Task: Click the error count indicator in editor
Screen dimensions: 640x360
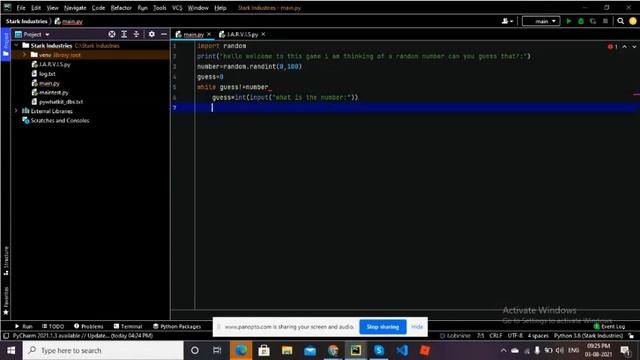Action: click(x=613, y=47)
